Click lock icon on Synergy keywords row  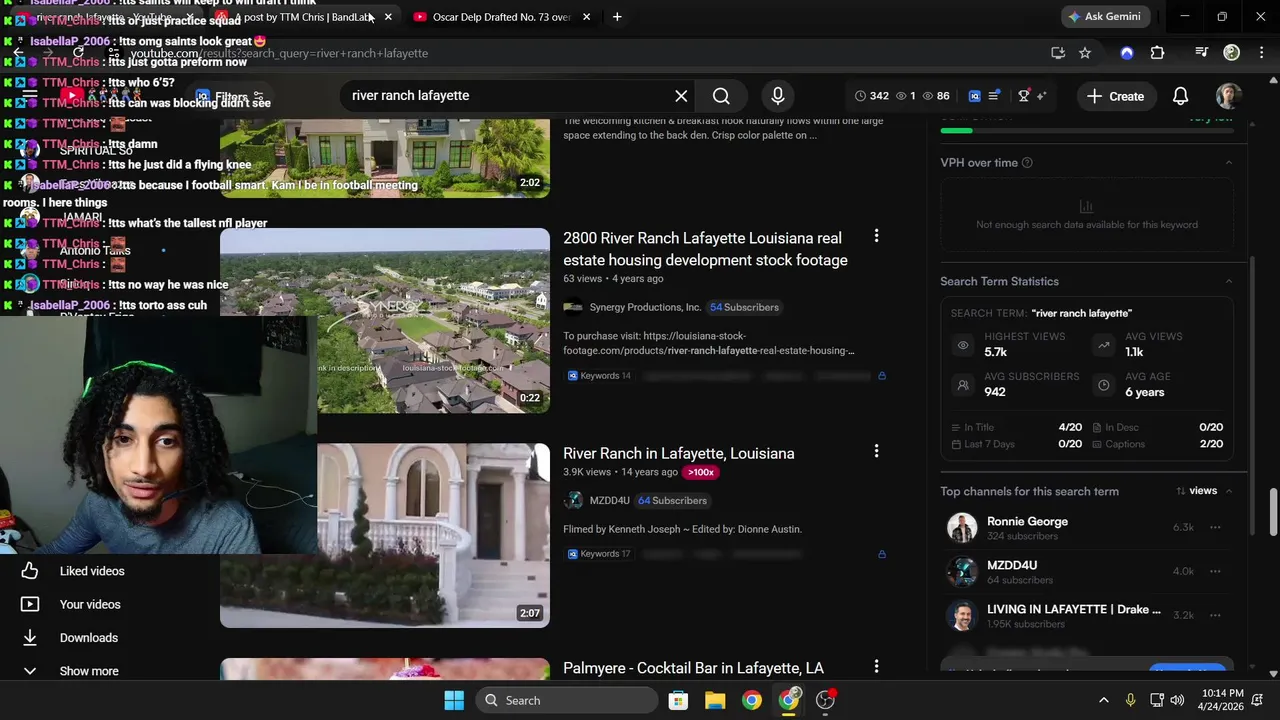click(x=881, y=376)
